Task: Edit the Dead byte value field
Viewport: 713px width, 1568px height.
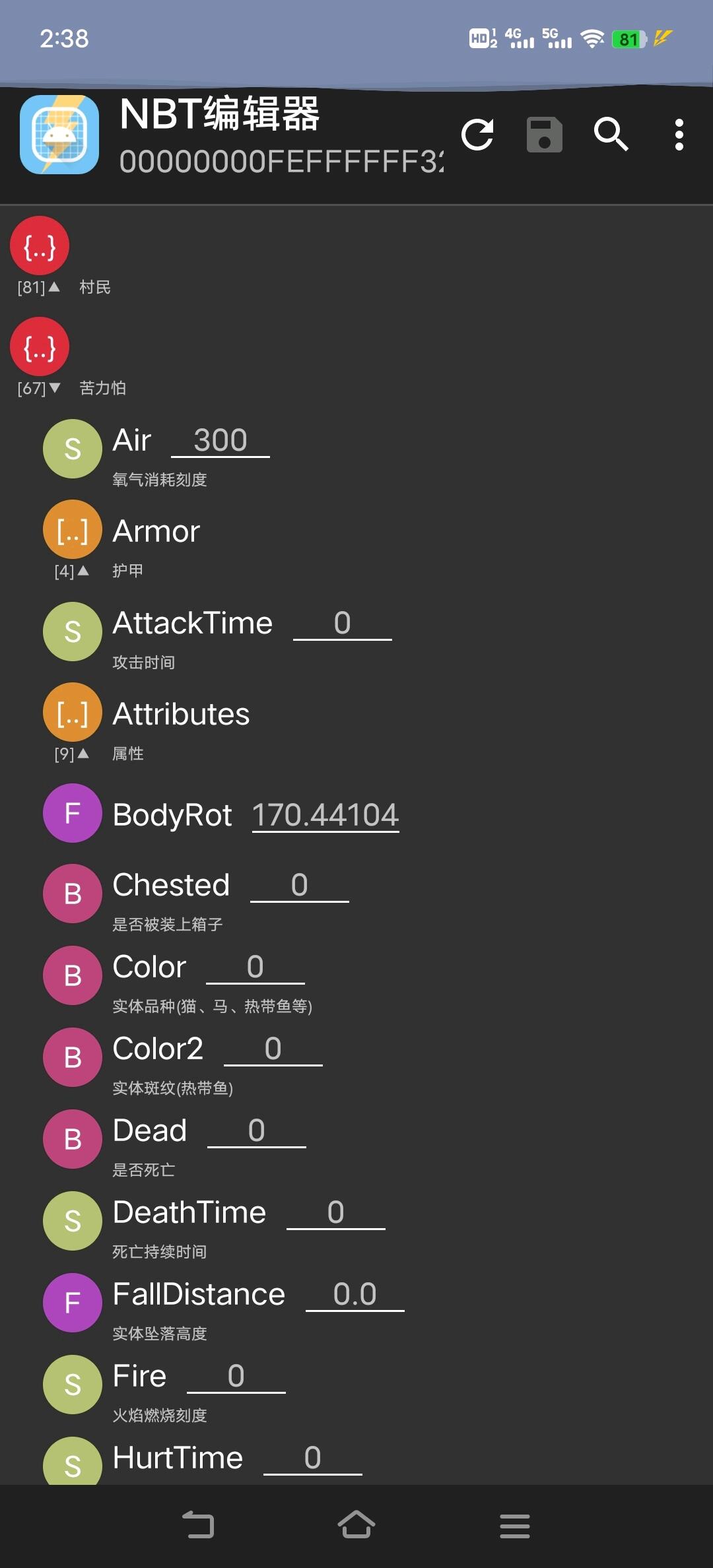Action: [x=257, y=1130]
